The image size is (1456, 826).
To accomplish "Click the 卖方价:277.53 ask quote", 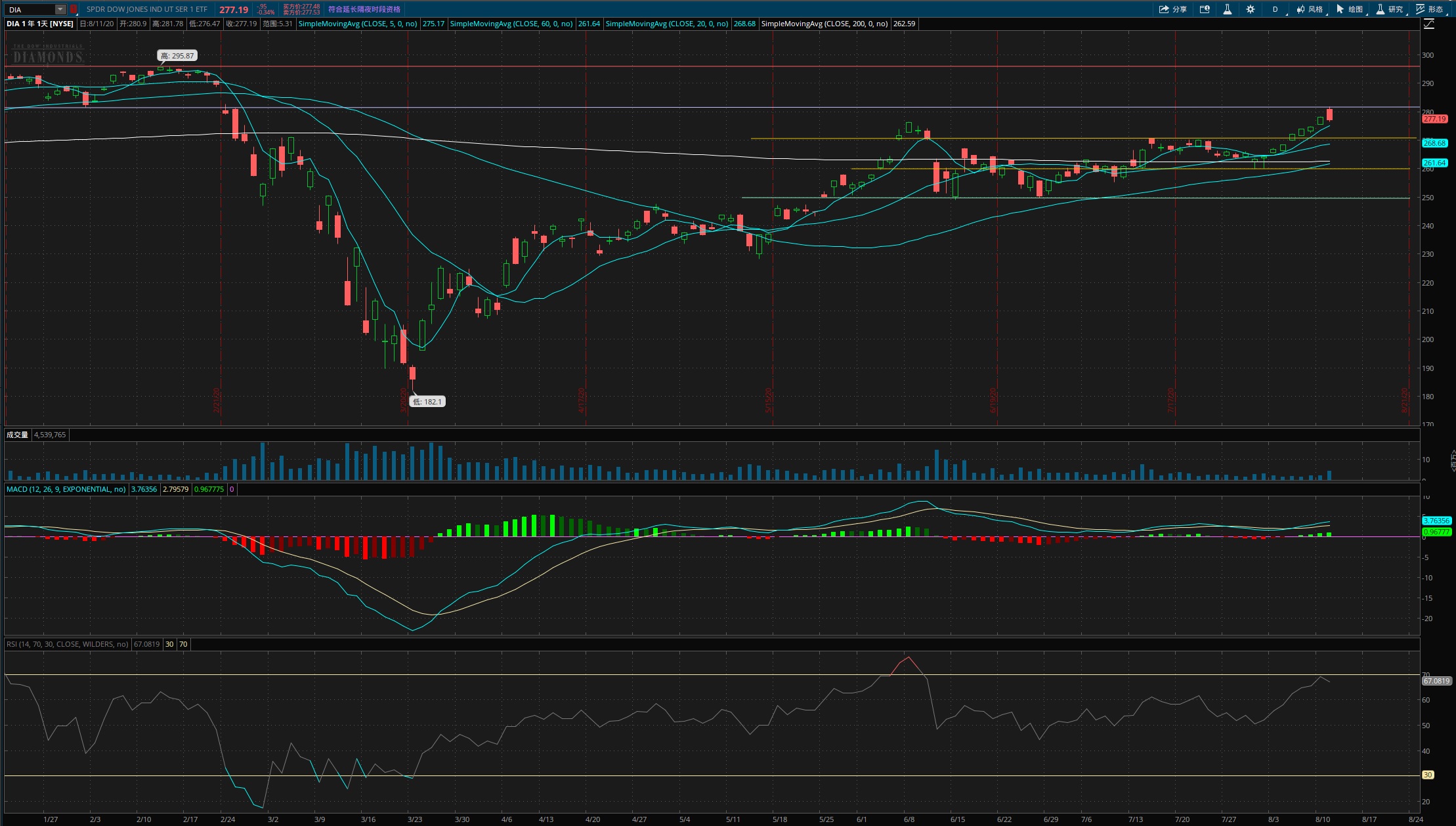I will (x=301, y=12).
